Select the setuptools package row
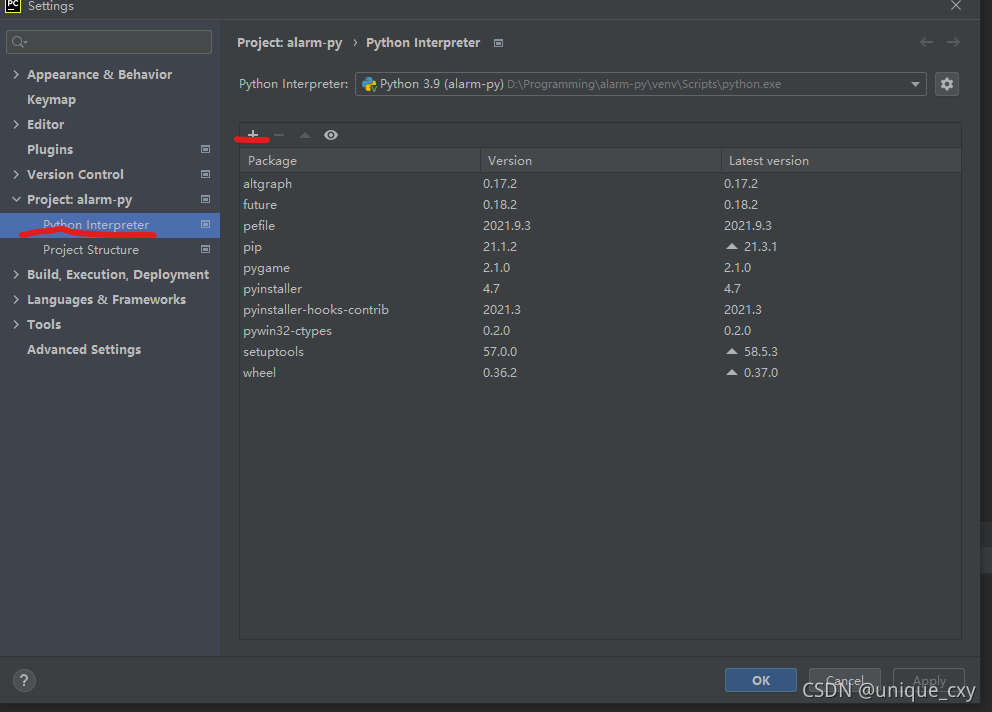The image size is (992, 712). pos(600,351)
